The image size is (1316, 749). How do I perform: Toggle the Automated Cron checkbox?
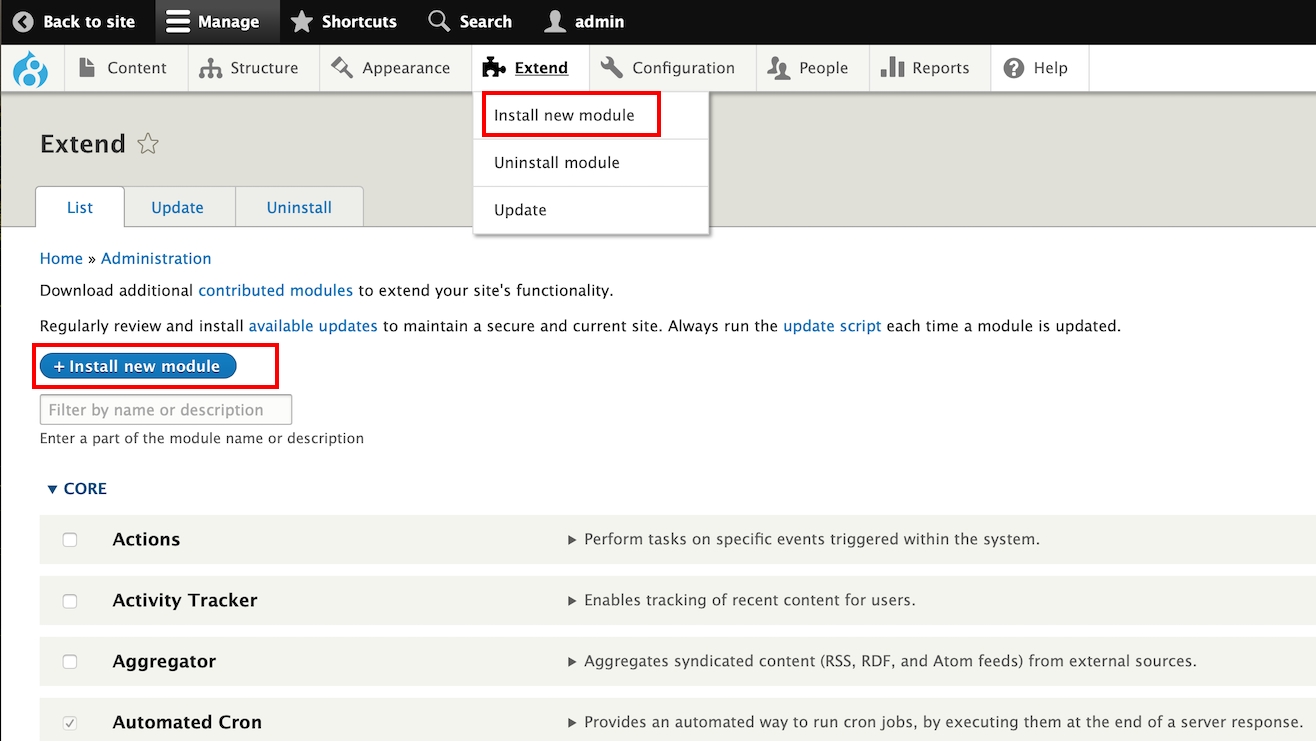click(70, 723)
